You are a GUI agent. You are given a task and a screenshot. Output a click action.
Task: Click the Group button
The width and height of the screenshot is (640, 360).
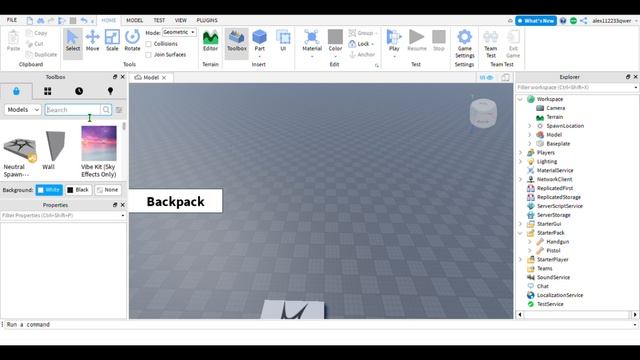(x=363, y=33)
